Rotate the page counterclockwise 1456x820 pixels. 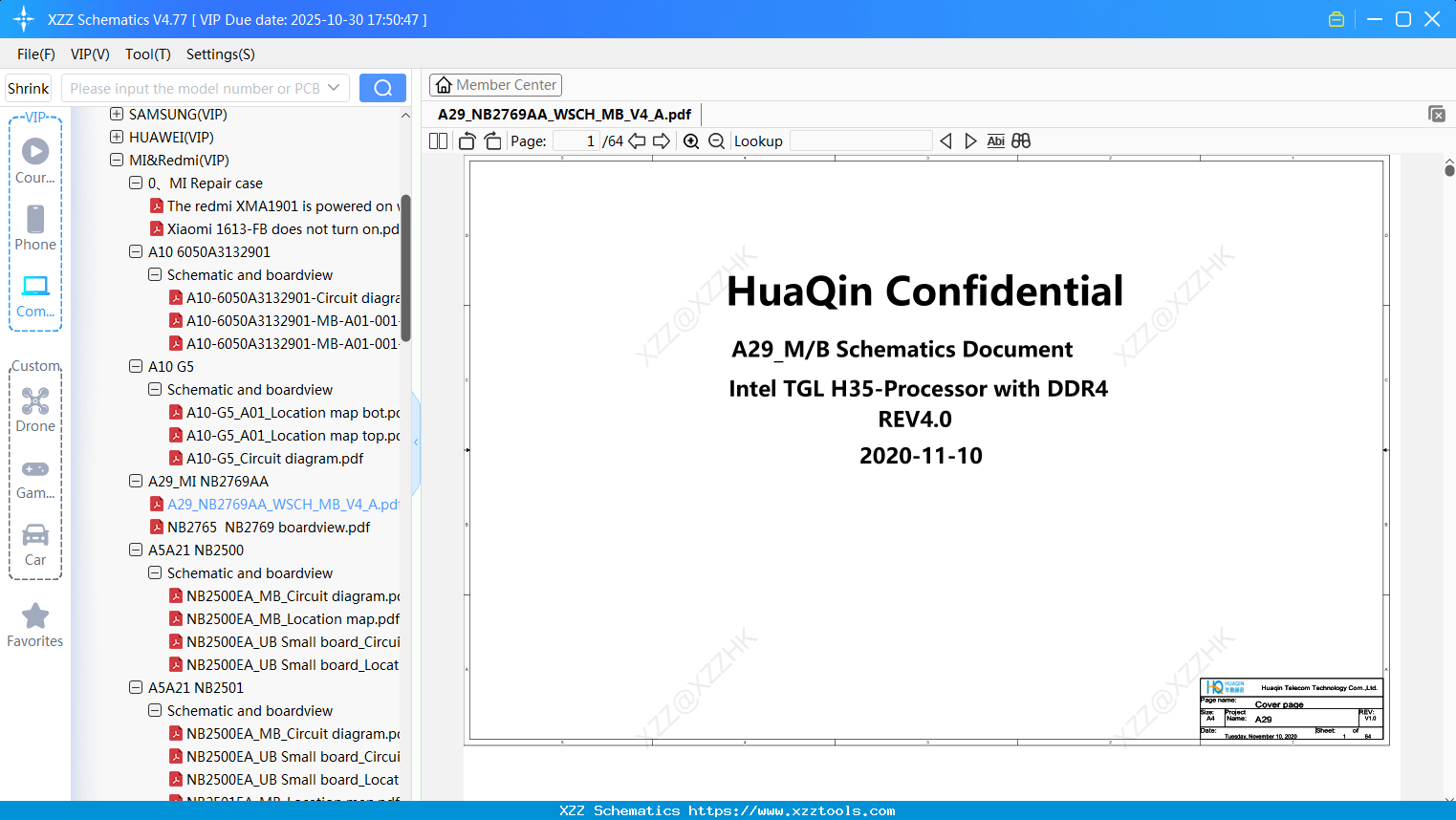(x=467, y=141)
